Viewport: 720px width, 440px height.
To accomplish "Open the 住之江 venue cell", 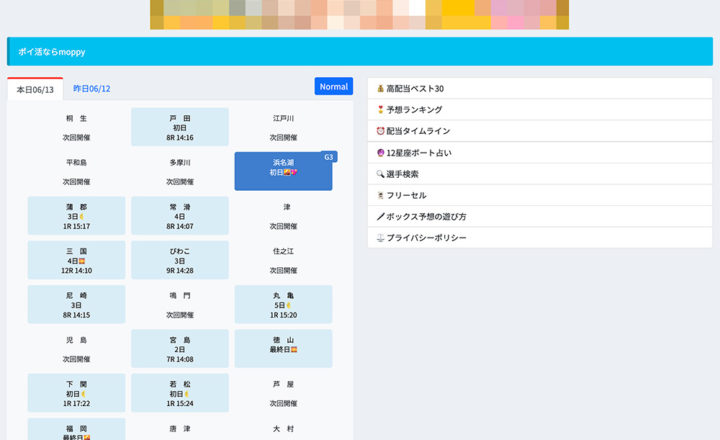I will 283,260.
